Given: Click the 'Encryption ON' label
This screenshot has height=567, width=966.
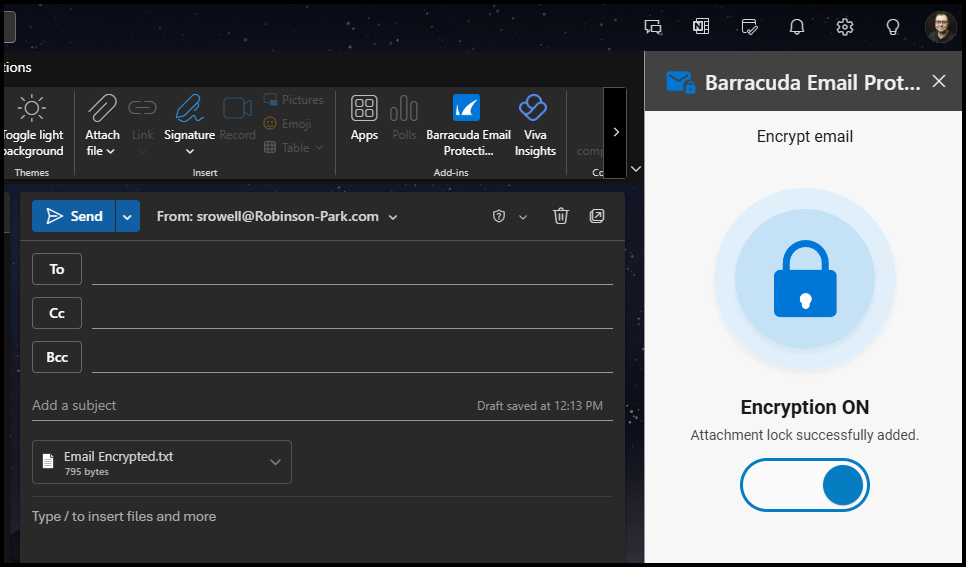Looking at the screenshot, I should coord(805,407).
